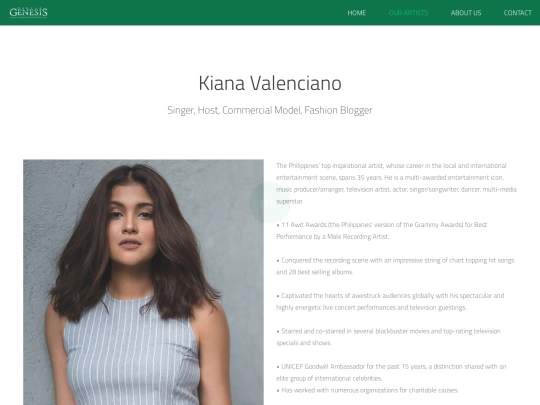Click the chart topping hit songs bullet
The height and width of the screenshot is (405, 540).
[395, 266]
